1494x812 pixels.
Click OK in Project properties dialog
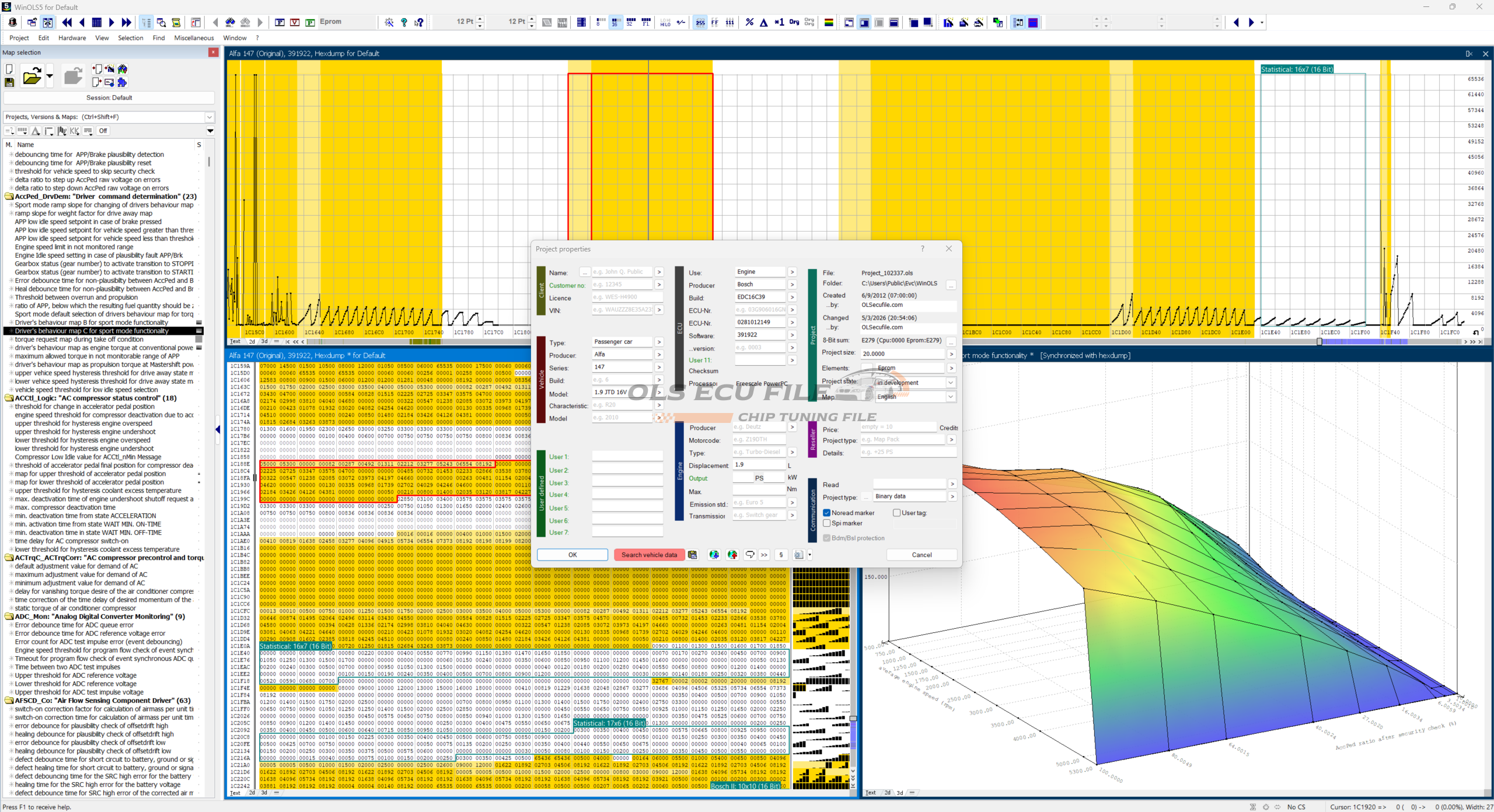point(573,555)
